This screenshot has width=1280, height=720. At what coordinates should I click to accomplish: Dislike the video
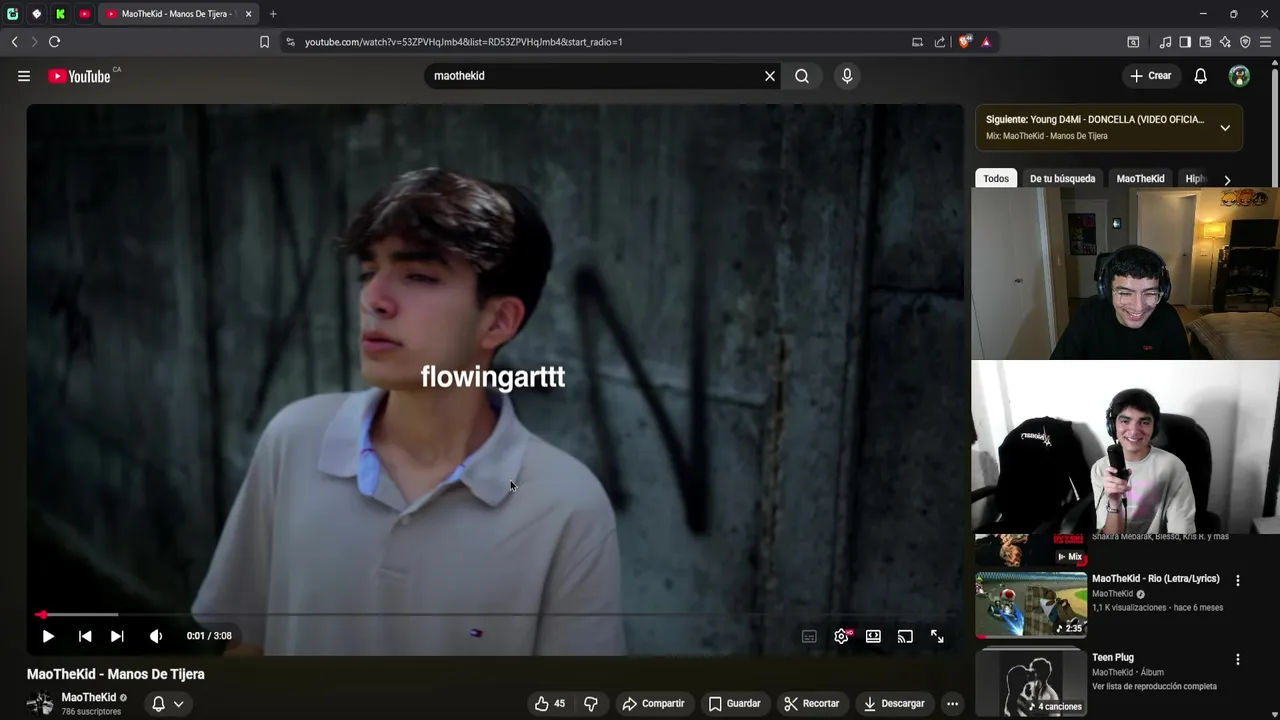(591, 704)
